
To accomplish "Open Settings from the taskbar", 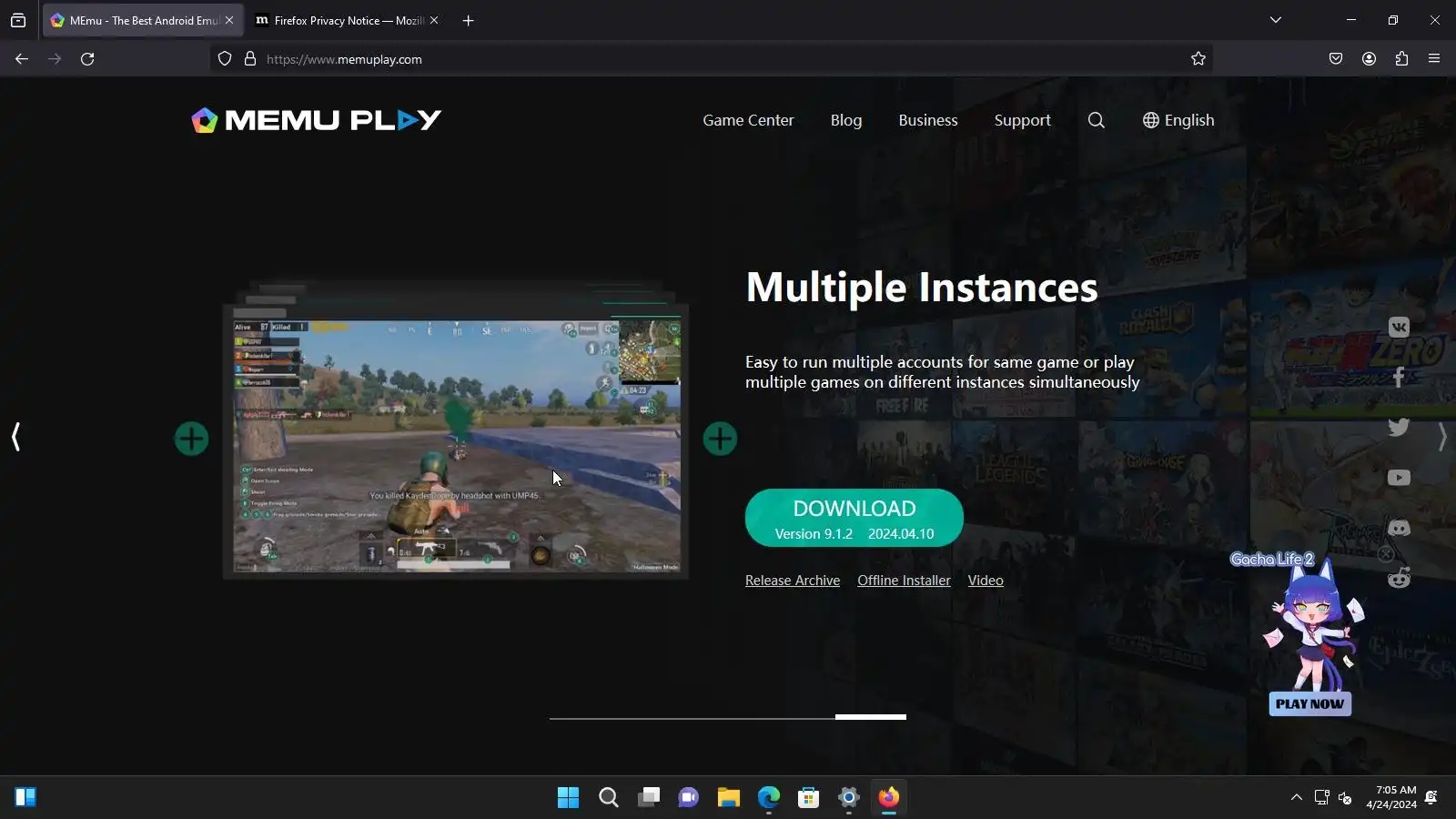I will pos(848,798).
